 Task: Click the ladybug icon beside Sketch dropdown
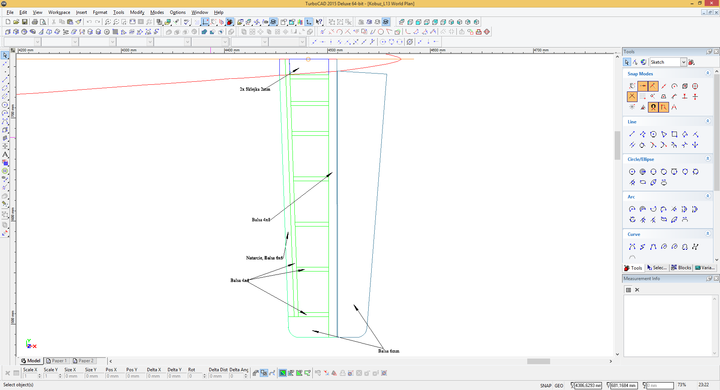click(692, 62)
